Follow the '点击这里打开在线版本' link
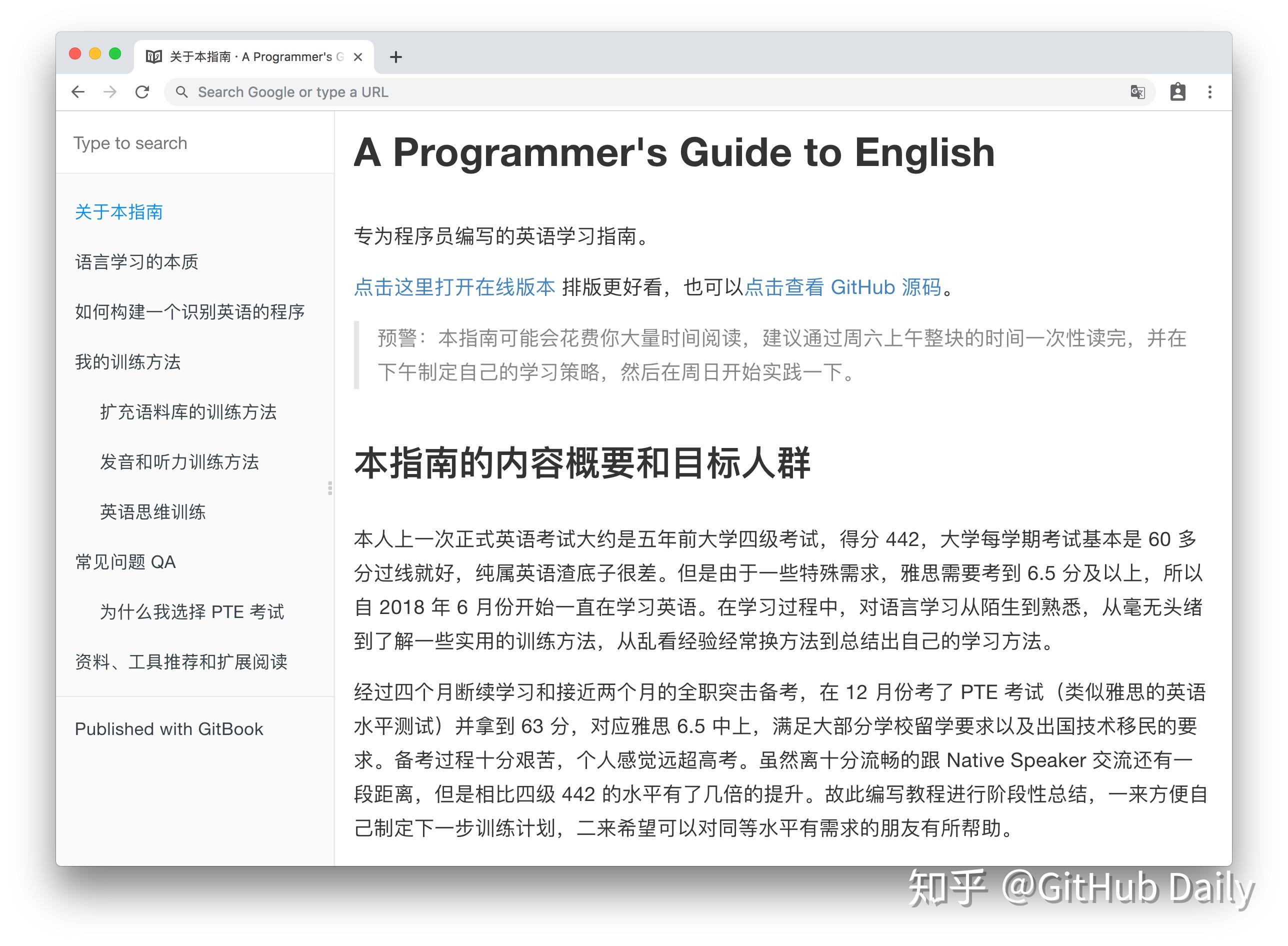This screenshot has height=946, width=1288. coord(454,287)
